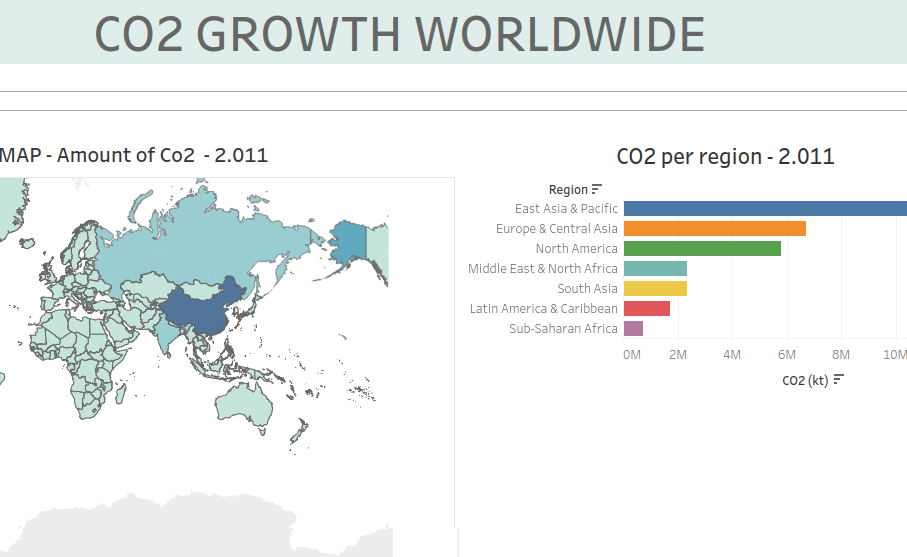Click the sort icon beside Region header

pos(597,189)
